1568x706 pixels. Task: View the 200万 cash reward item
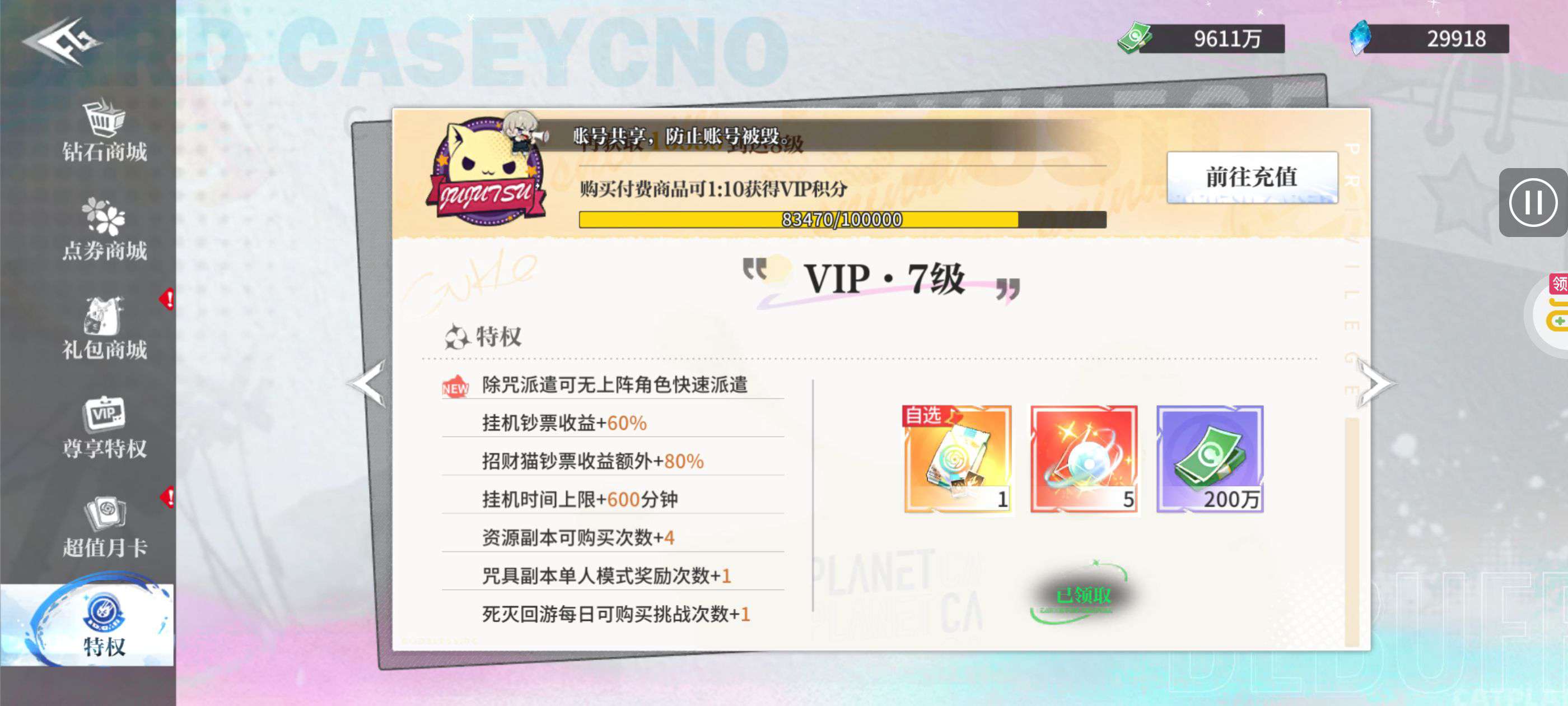click(1210, 459)
